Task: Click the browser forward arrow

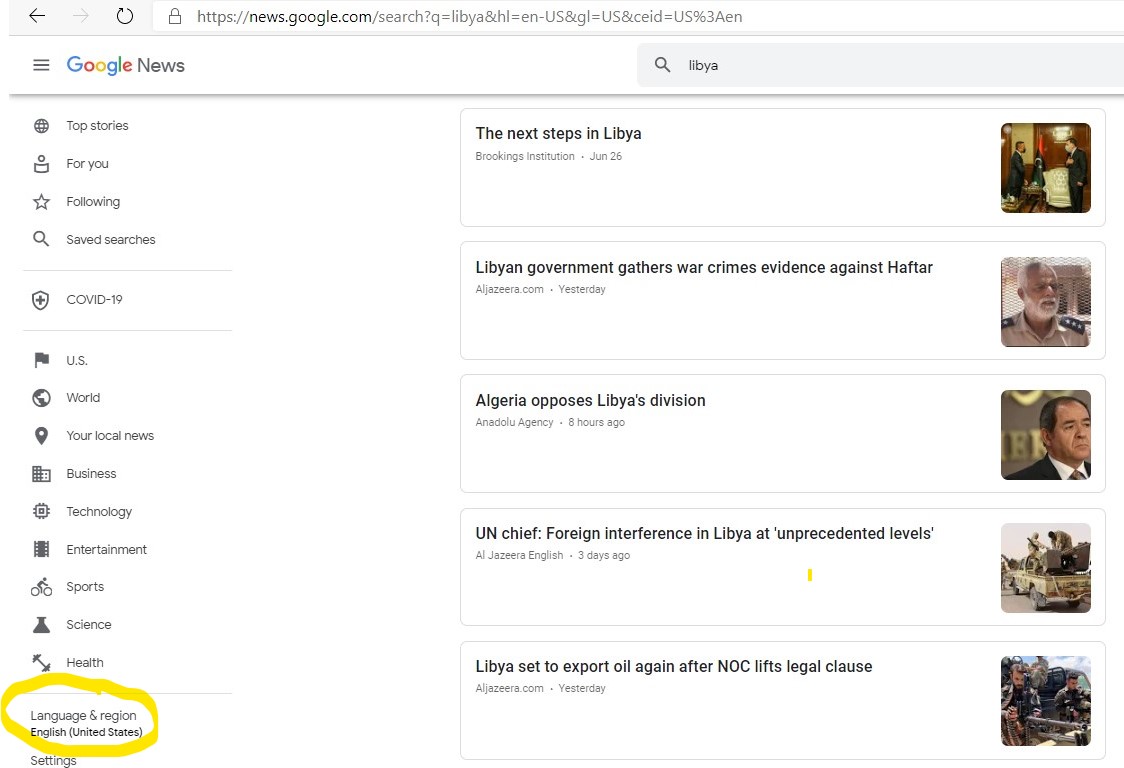Action: pos(81,16)
